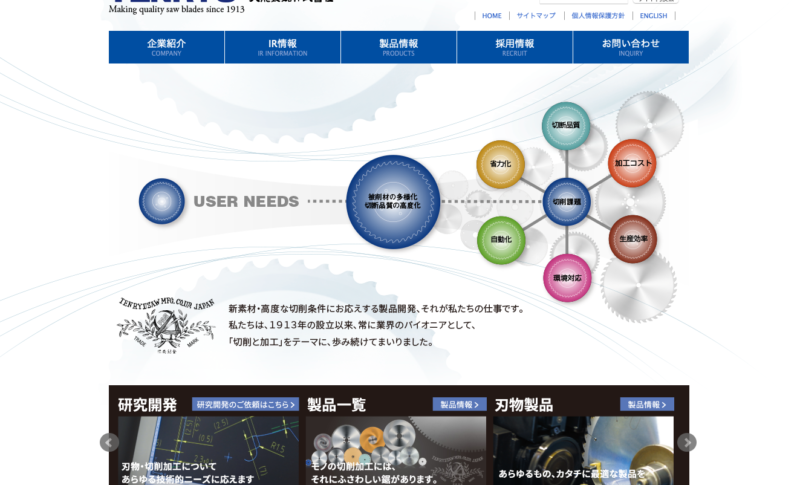Click the teal 切断品質 circle
The image size is (800, 485).
(x=566, y=125)
